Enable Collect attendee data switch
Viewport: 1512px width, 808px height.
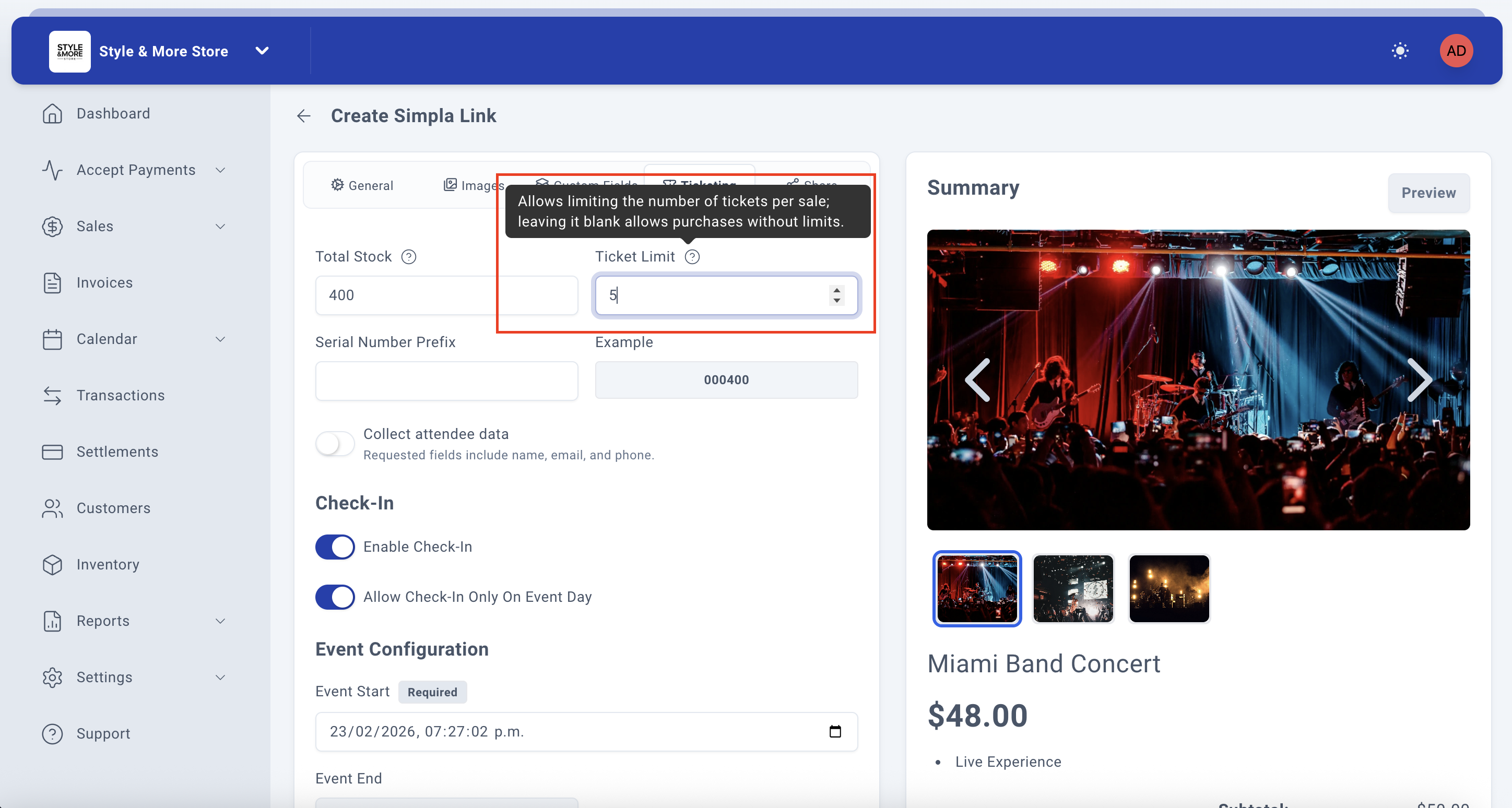(x=335, y=444)
